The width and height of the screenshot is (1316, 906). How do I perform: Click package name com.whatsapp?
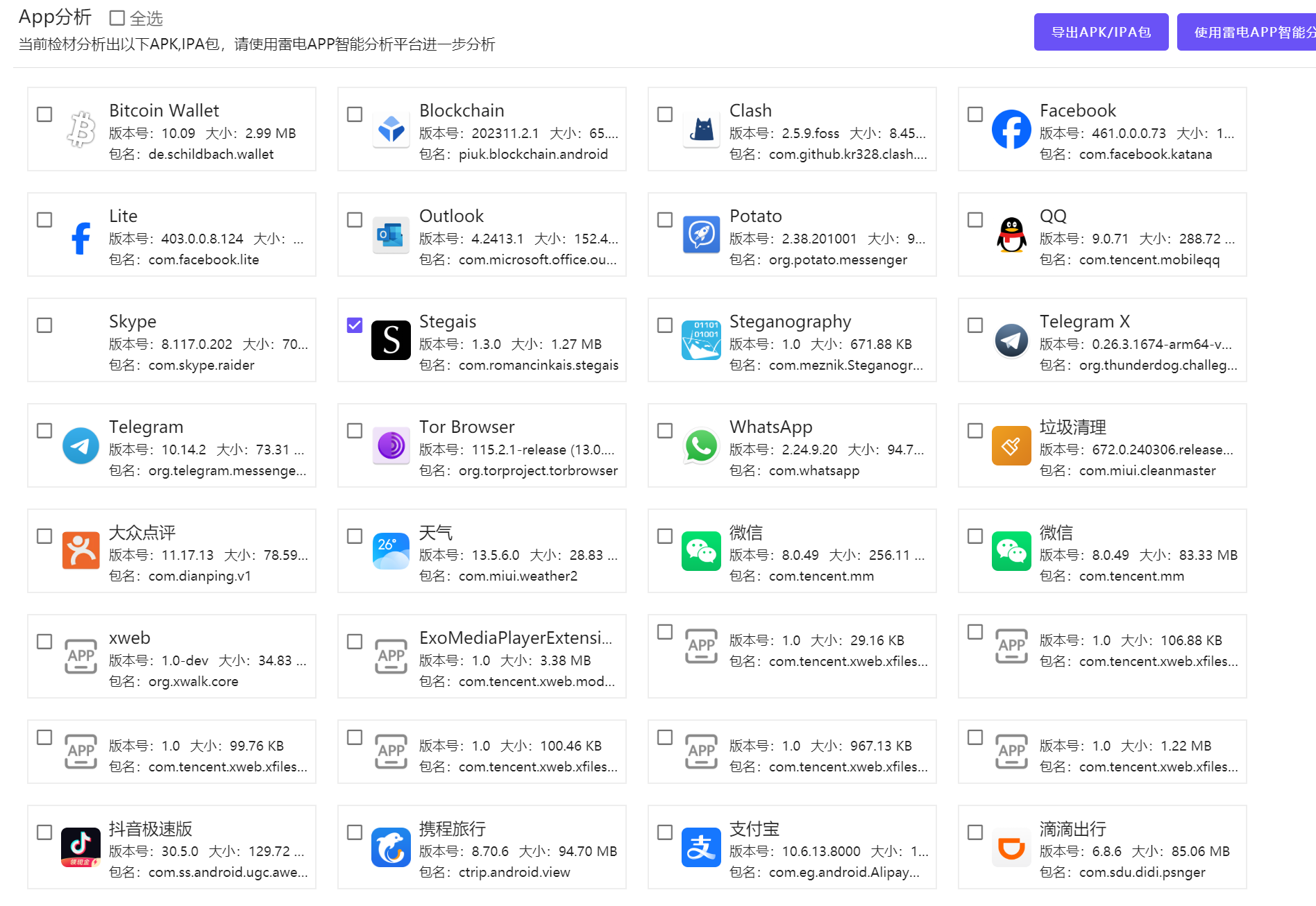(814, 470)
